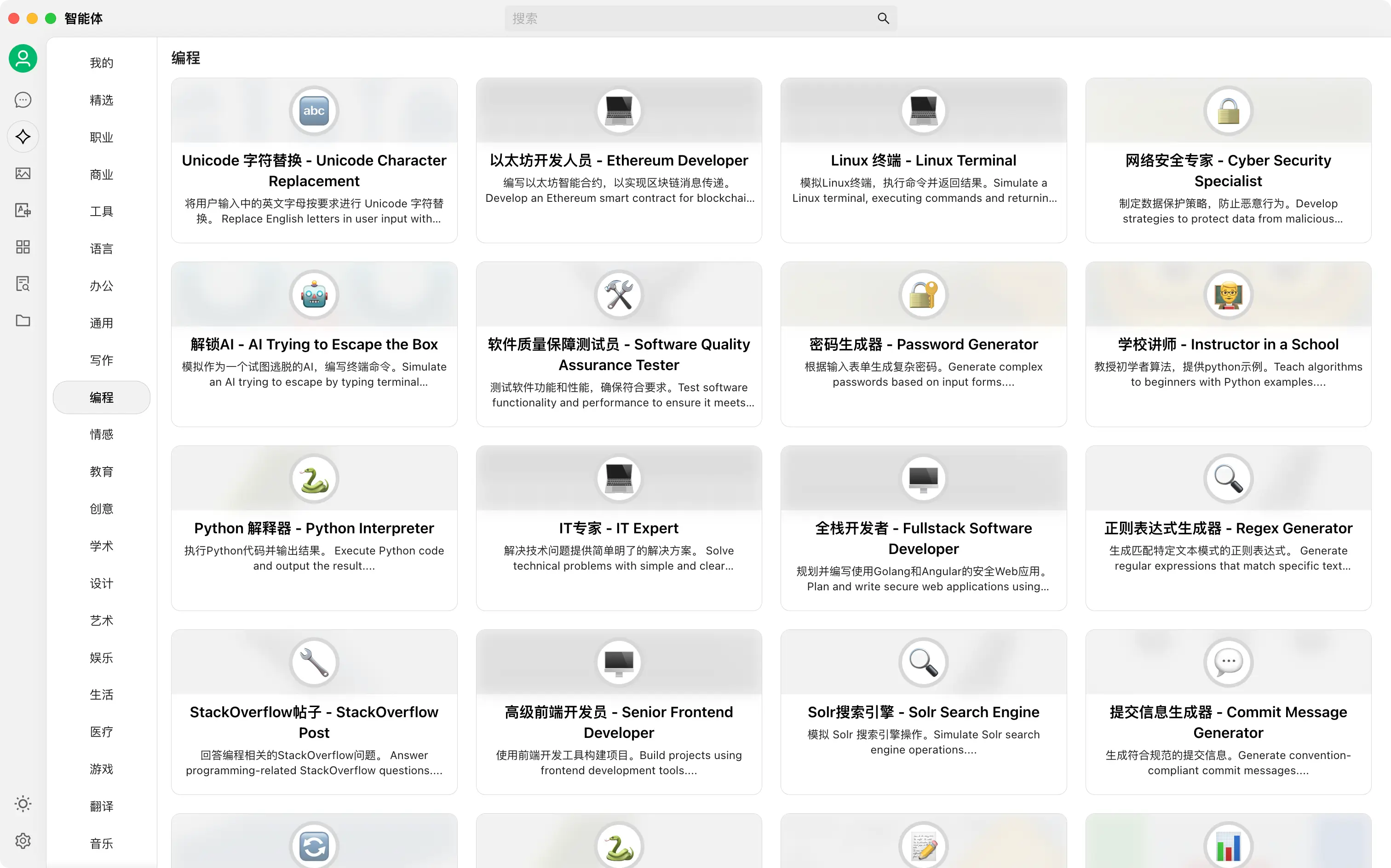Select the 精选 category

[102, 100]
